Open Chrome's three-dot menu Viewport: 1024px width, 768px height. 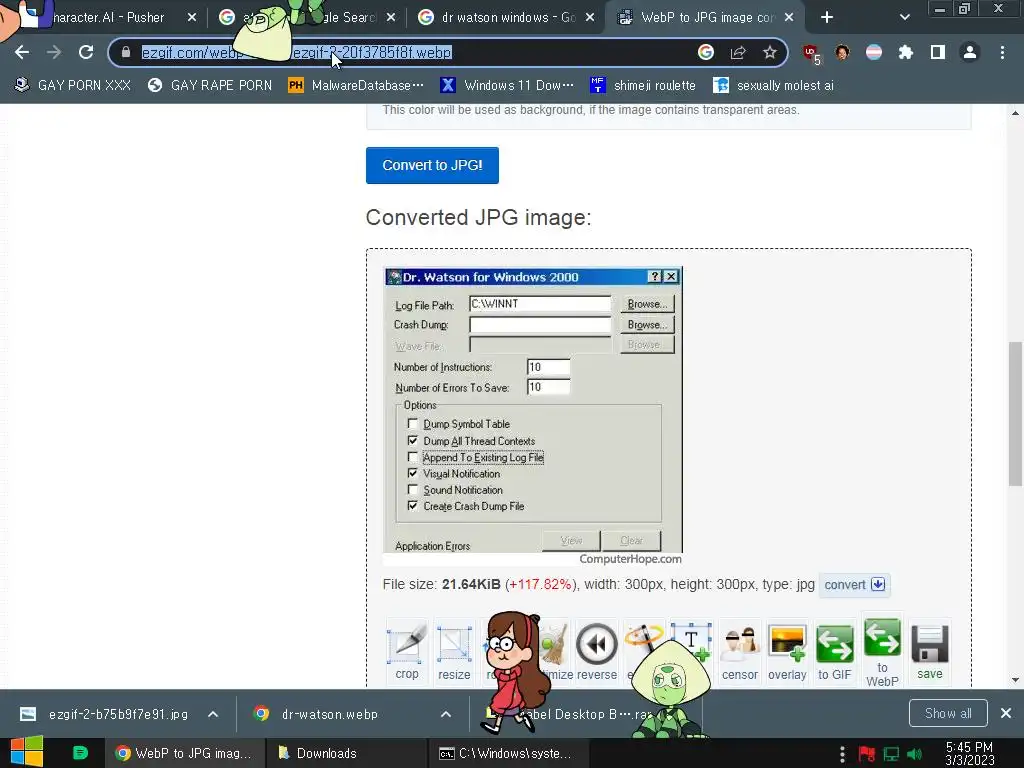[1002, 52]
